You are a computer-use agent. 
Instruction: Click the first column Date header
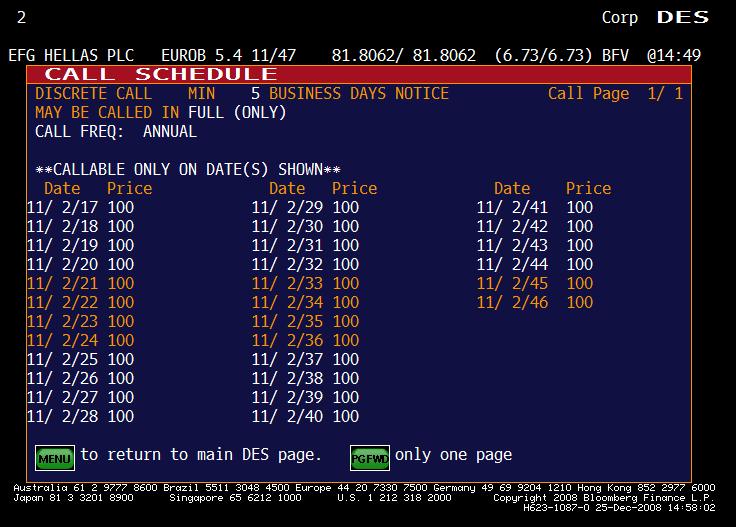(x=62, y=188)
